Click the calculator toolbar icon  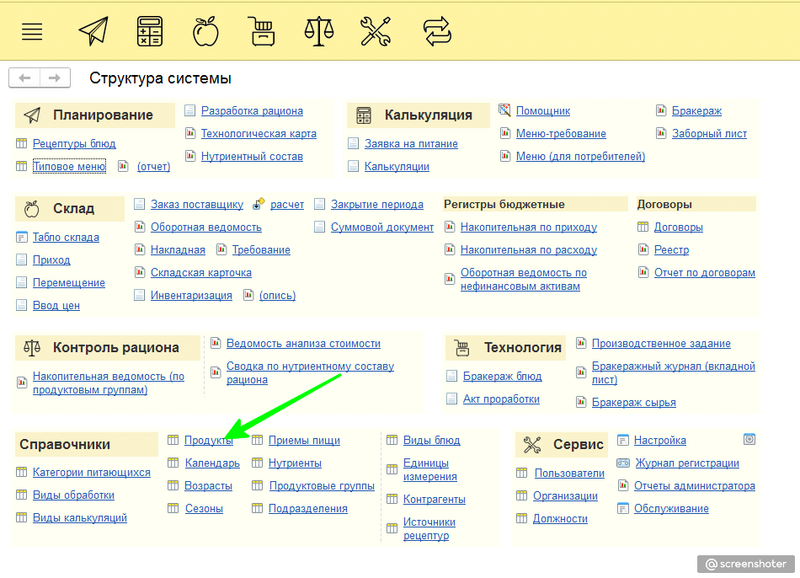point(150,31)
